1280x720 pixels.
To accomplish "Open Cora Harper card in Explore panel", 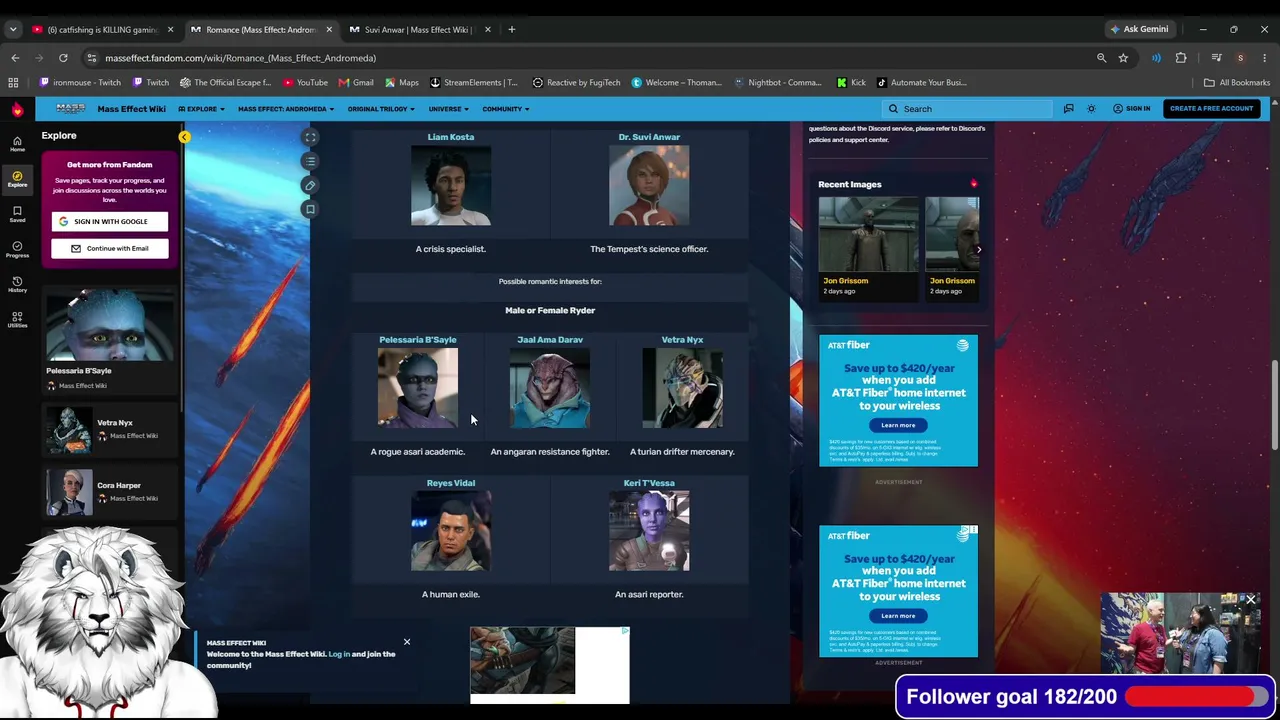I will pos(110,492).
